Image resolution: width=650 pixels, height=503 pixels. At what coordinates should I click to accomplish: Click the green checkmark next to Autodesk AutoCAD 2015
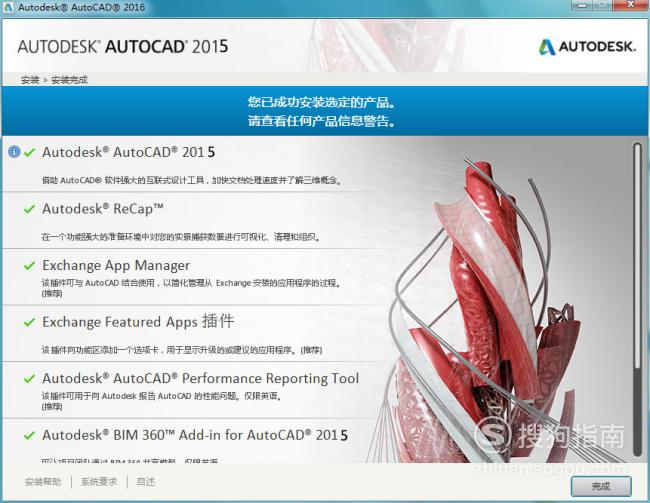point(29,152)
